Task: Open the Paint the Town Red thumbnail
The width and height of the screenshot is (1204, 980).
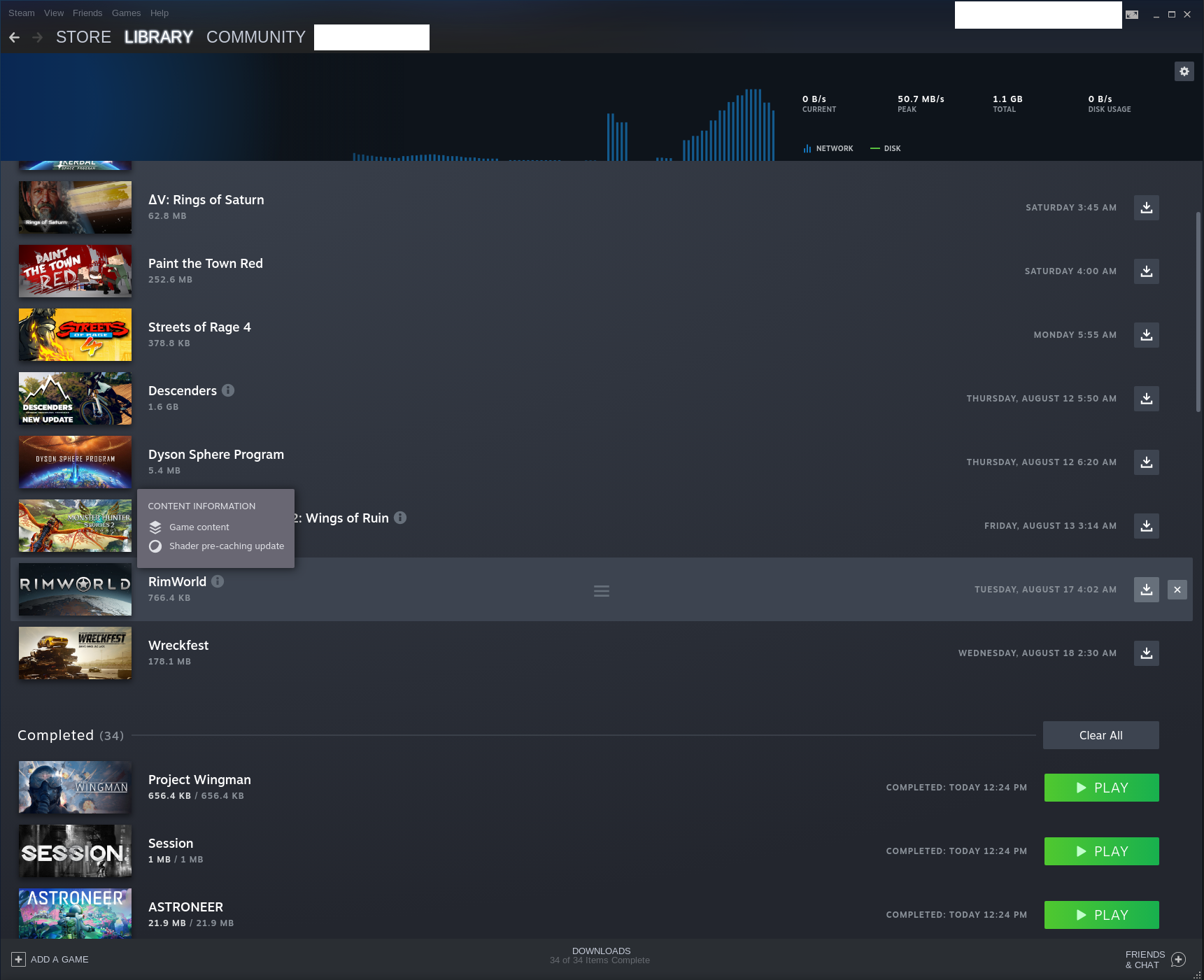Action: click(75, 271)
